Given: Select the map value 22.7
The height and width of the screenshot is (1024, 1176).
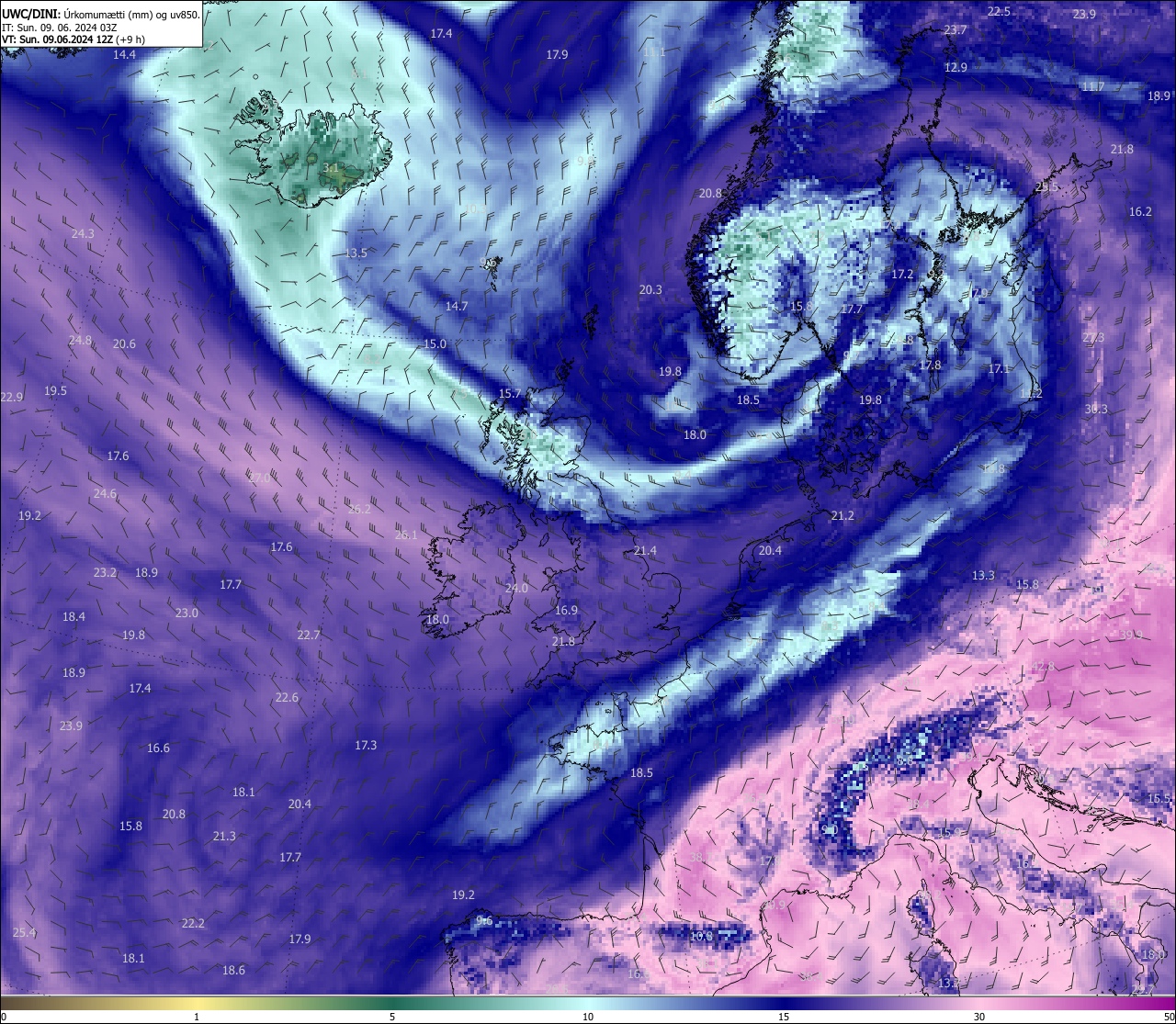Looking at the screenshot, I should [309, 635].
